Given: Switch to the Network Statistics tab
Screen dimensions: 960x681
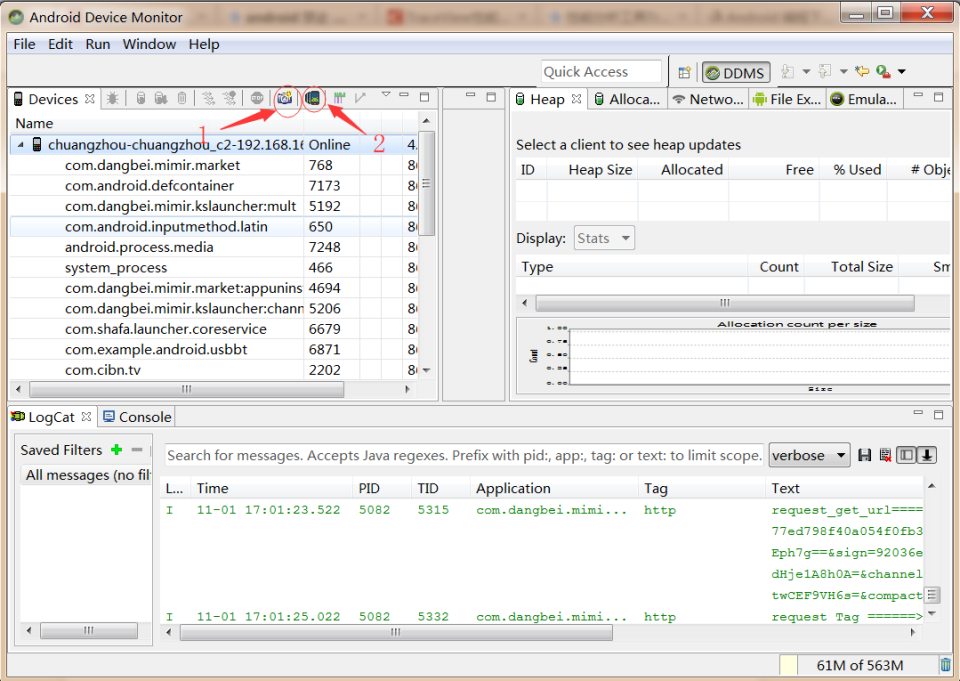Looking at the screenshot, I should point(708,99).
